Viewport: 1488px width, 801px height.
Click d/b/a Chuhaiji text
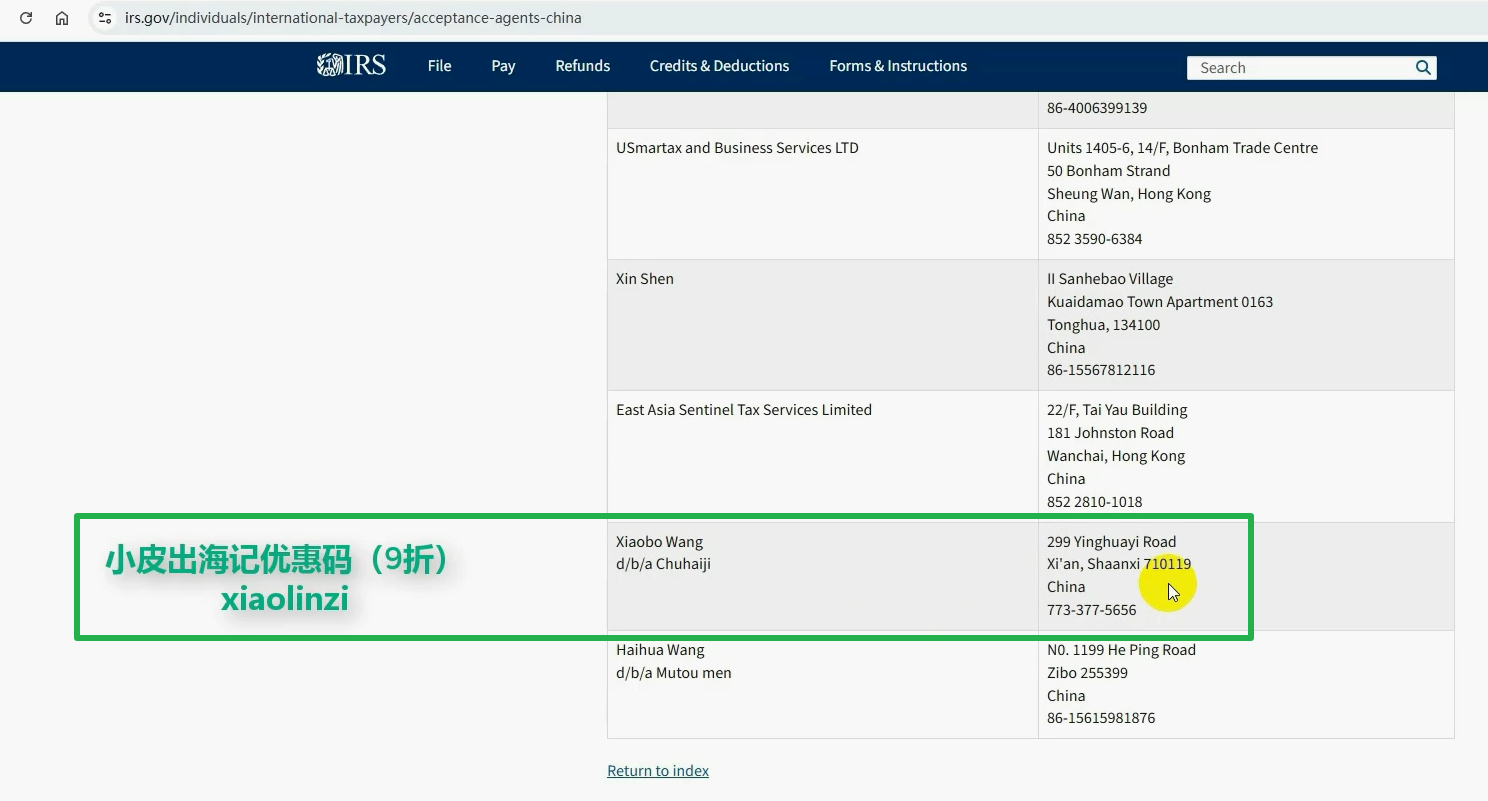(x=663, y=564)
